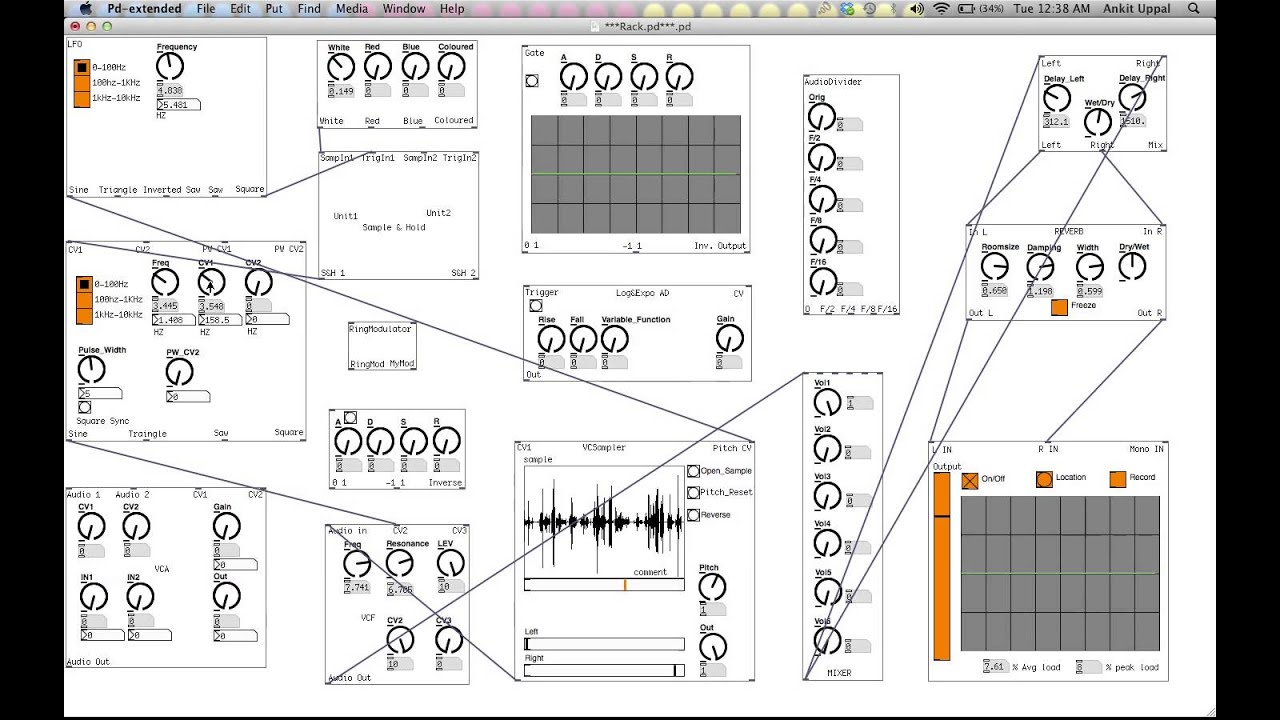Screen dimensions: 1280x720
Task: Click the reverb Roomsize knob
Action: pyautogui.click(x=994, y=266)
